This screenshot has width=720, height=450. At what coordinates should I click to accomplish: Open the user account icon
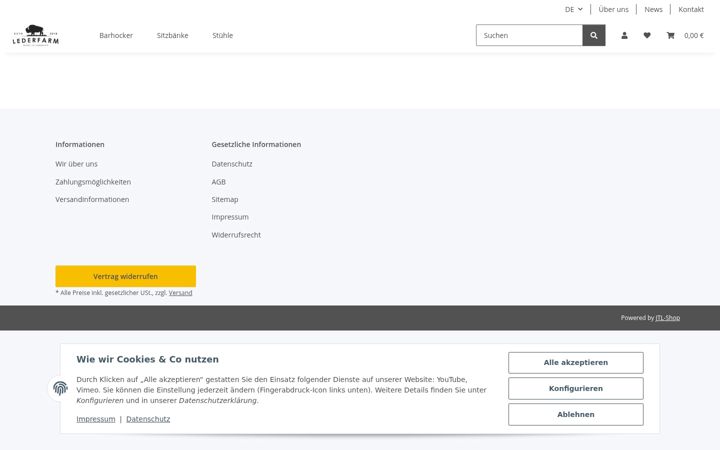tap(624, 35)
